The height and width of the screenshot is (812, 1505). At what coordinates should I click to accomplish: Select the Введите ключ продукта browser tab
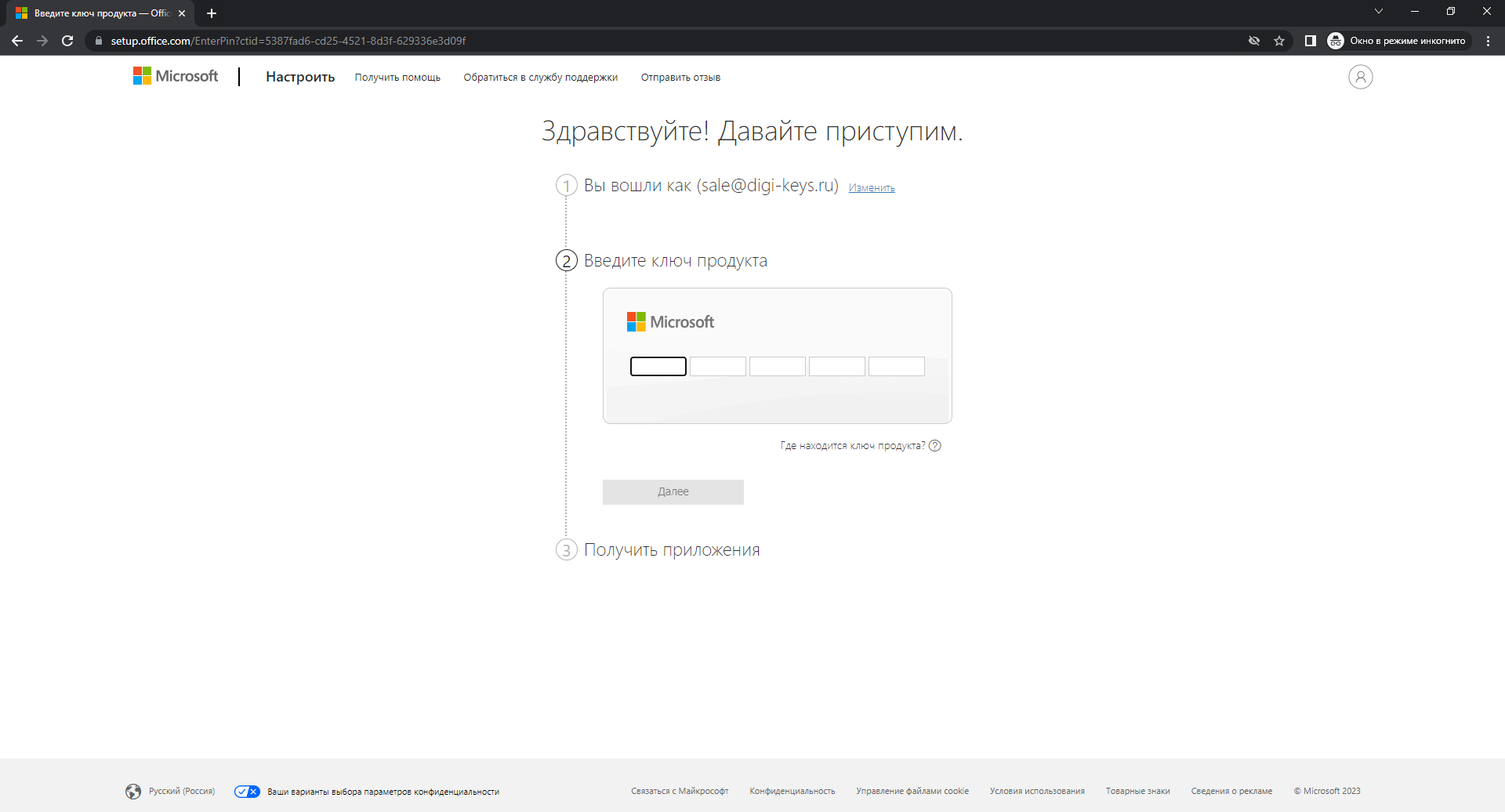point(100,13)
